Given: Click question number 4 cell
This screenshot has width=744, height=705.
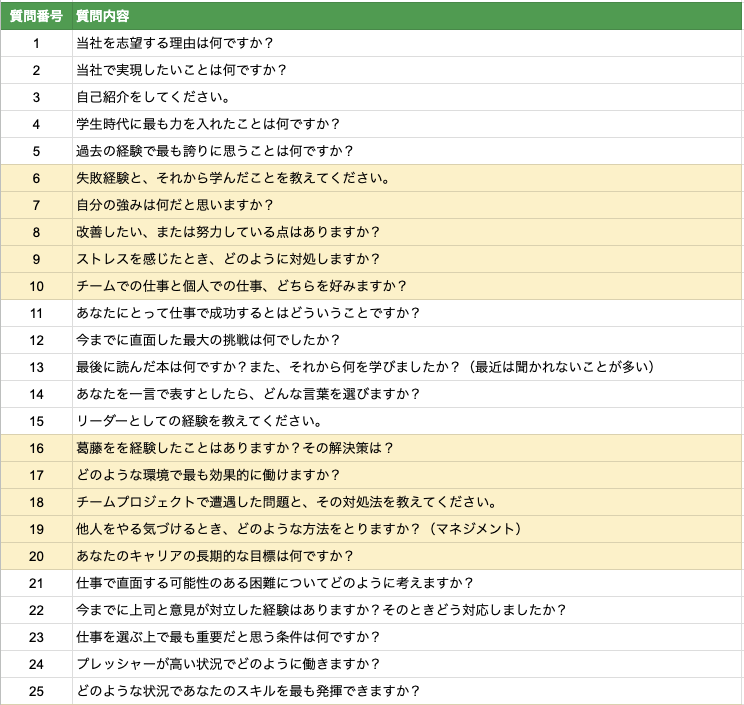Looking at the screenshot, I should pyautogui.click(x=37, y=124).
